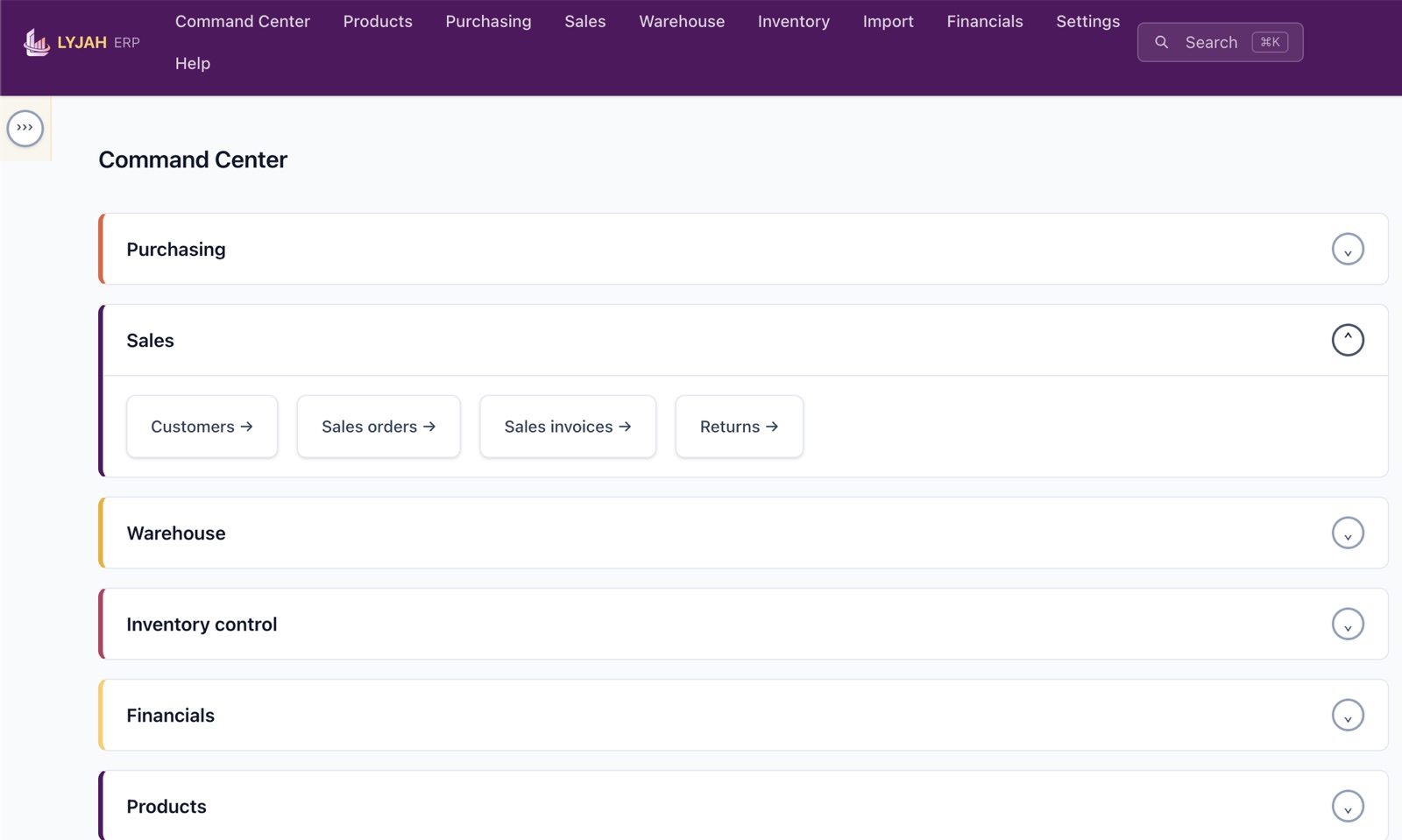Go to Sales invoices
The height and width of the screenshot is (840, 1402).
tap(568, 427)
